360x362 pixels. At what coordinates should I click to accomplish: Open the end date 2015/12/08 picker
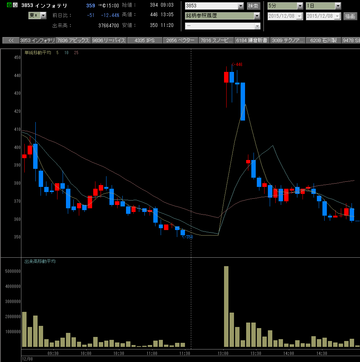coord(338,16)
